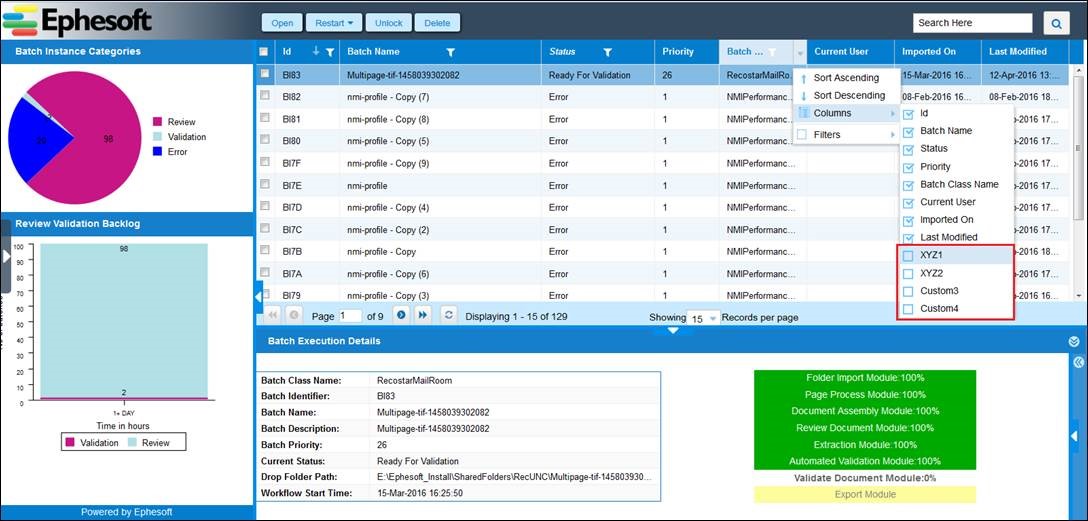Uncheck the Batch Class Name column checkbox
The height and width of the screenshot is (521, 1088).
[908, 185]
